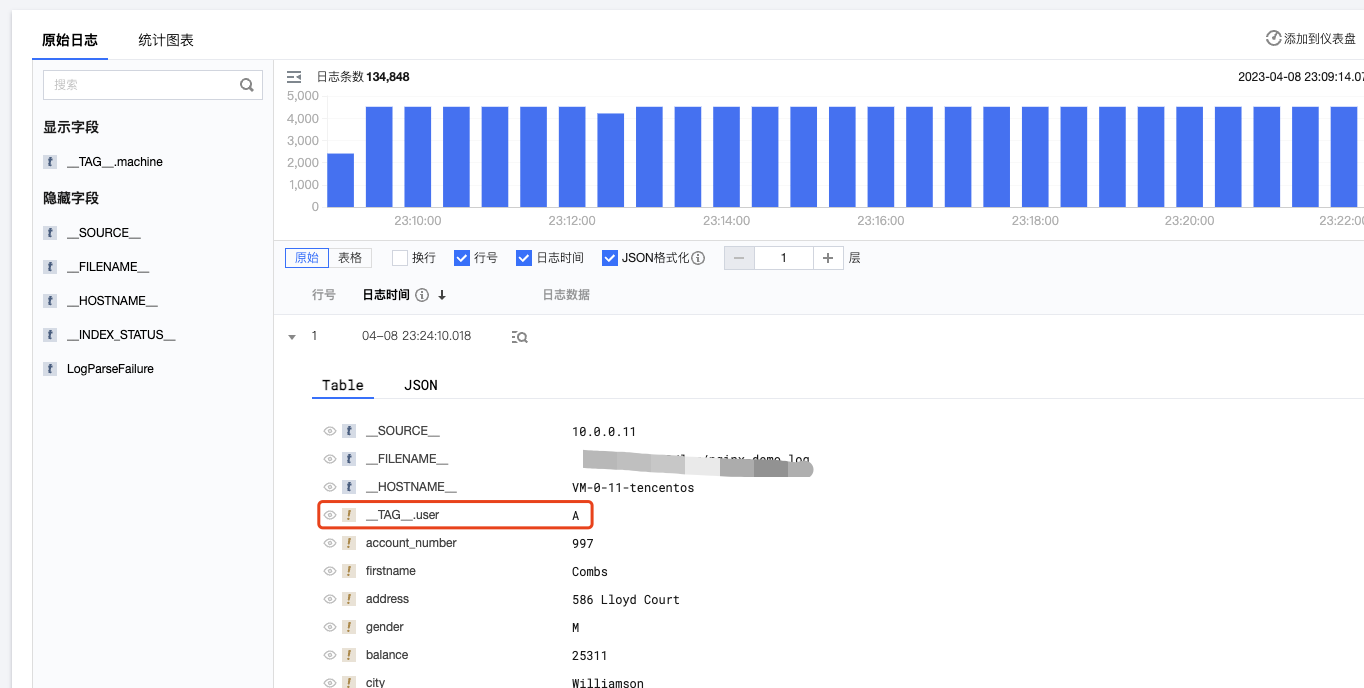This screenshot has width=1364, height=688.
Task: Sort logs using 日志时间 arrow icon
Action: pos(442,295)
